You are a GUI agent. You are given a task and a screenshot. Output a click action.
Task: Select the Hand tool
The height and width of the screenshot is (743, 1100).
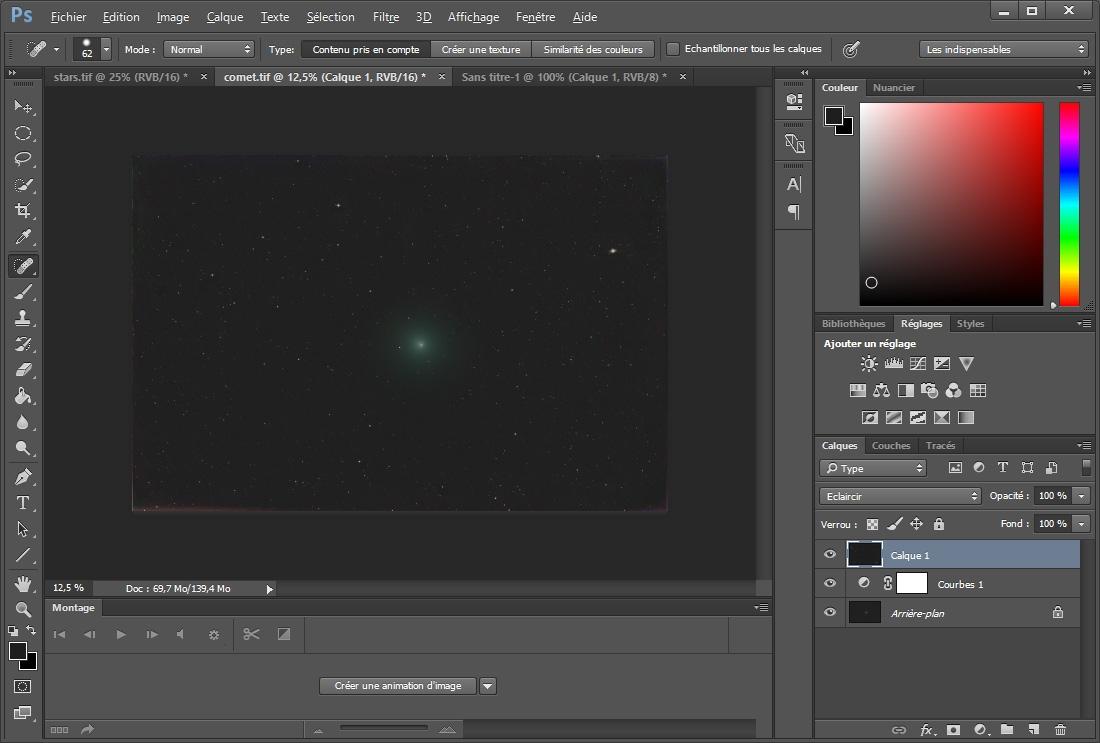point(22,583)
